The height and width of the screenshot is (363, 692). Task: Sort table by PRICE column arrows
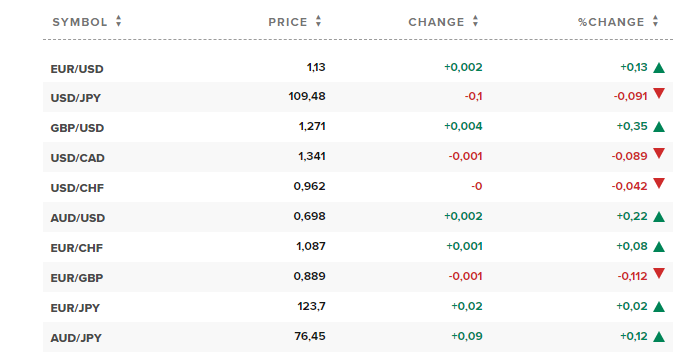coord(318,21)
